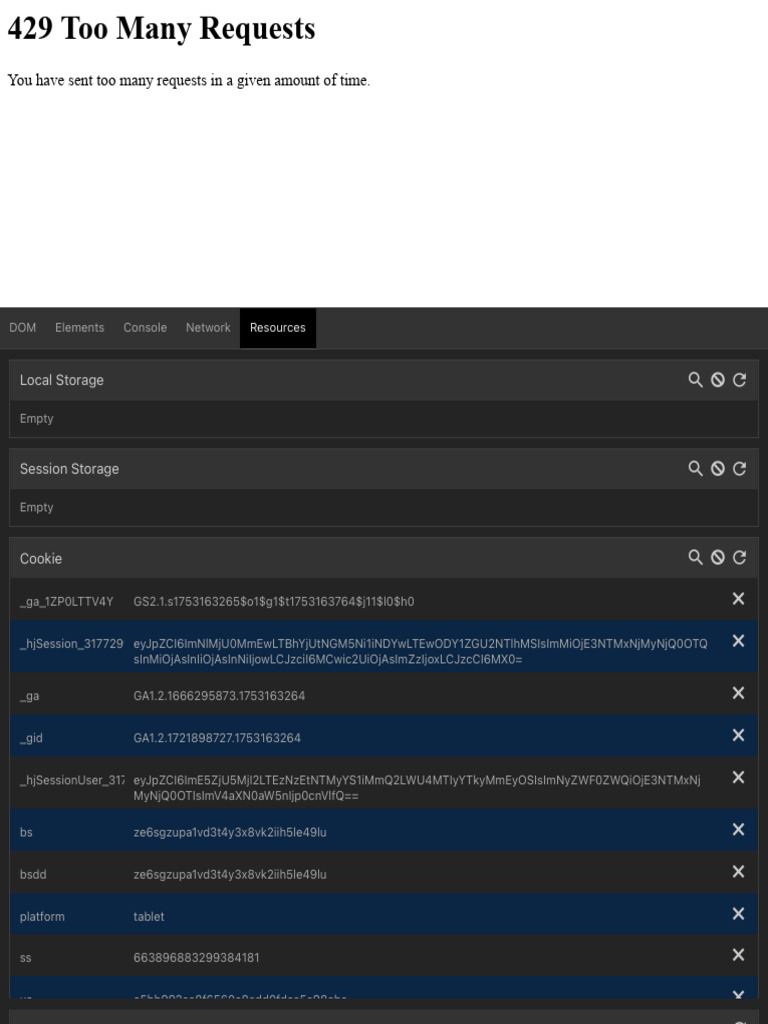Clear Session Storage using the ban icon
The height and width of the screenshot is (1024, 768).
(x=718, y=469)
